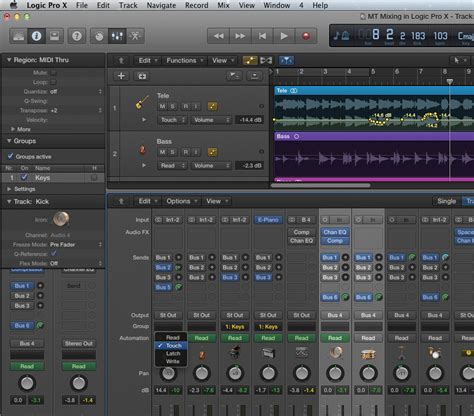The image size is (474, 416).
Task: Click the electric piano icon in Mixer
Action: point(268,353)
